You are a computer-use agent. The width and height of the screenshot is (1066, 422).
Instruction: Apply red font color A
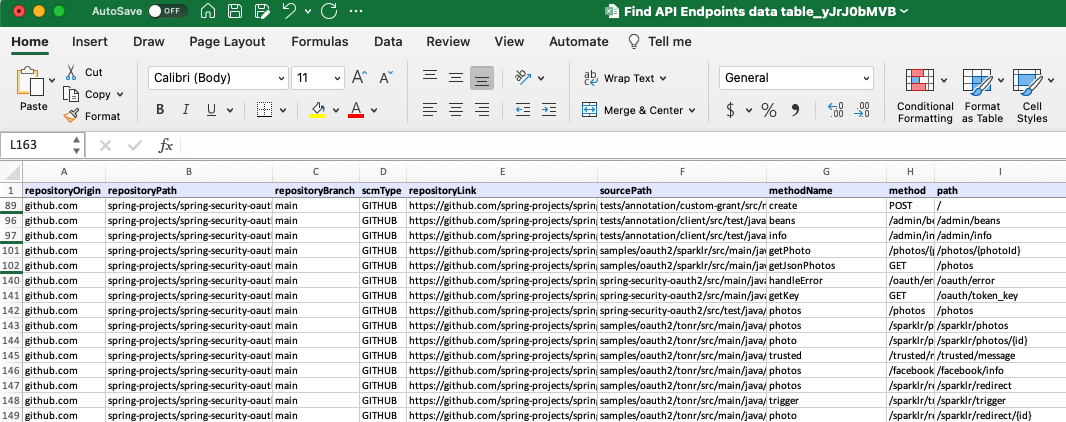[x=356, y=109]
